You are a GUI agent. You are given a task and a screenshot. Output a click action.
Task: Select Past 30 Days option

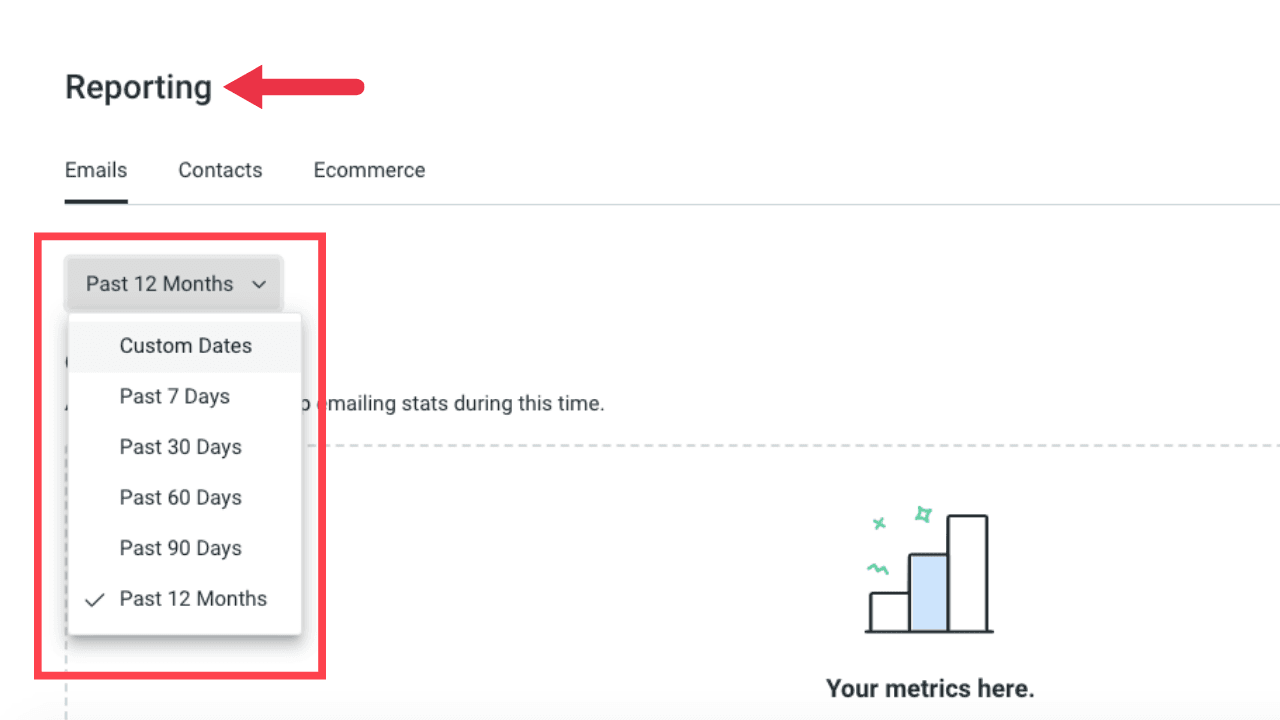point(185,447)
